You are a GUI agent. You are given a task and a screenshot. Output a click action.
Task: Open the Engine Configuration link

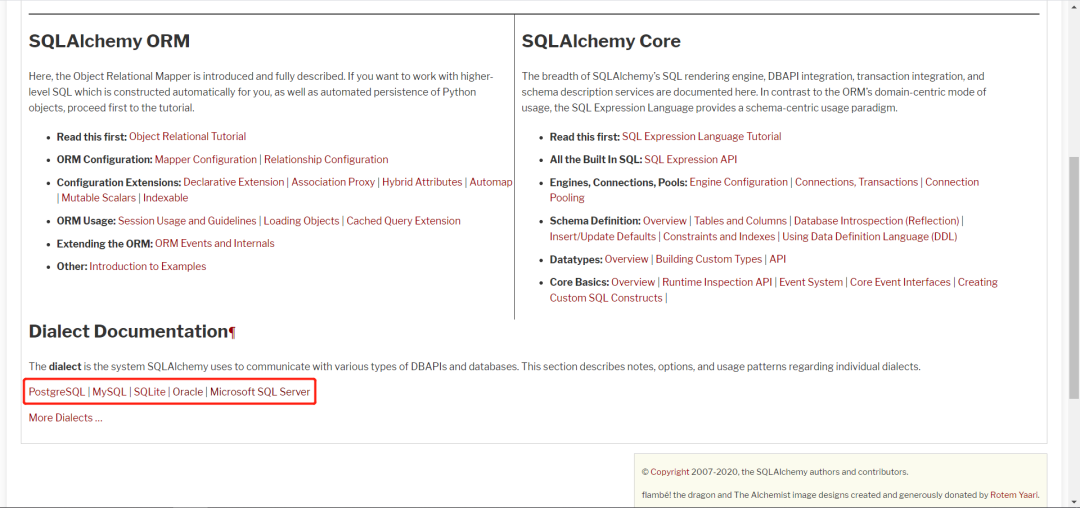739,182
